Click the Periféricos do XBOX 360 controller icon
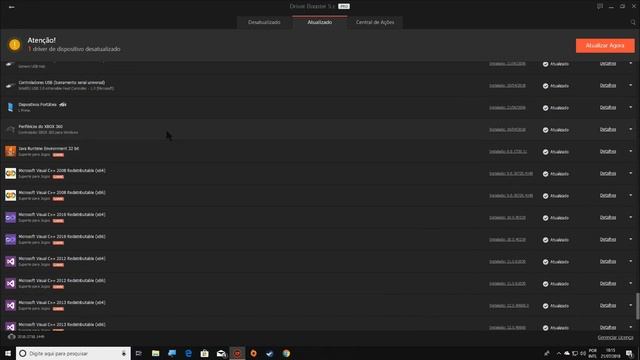Viewport: 640px width, 360px height. pos(10,129)
